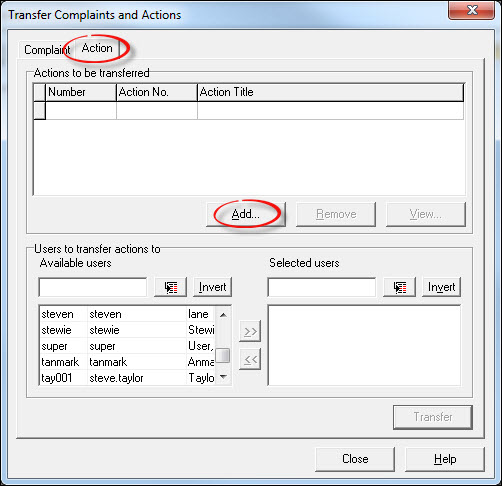The width and height of the screenshot is (502, 486).
Task: Select the stewie user row
Action: (x=127, y=330)
